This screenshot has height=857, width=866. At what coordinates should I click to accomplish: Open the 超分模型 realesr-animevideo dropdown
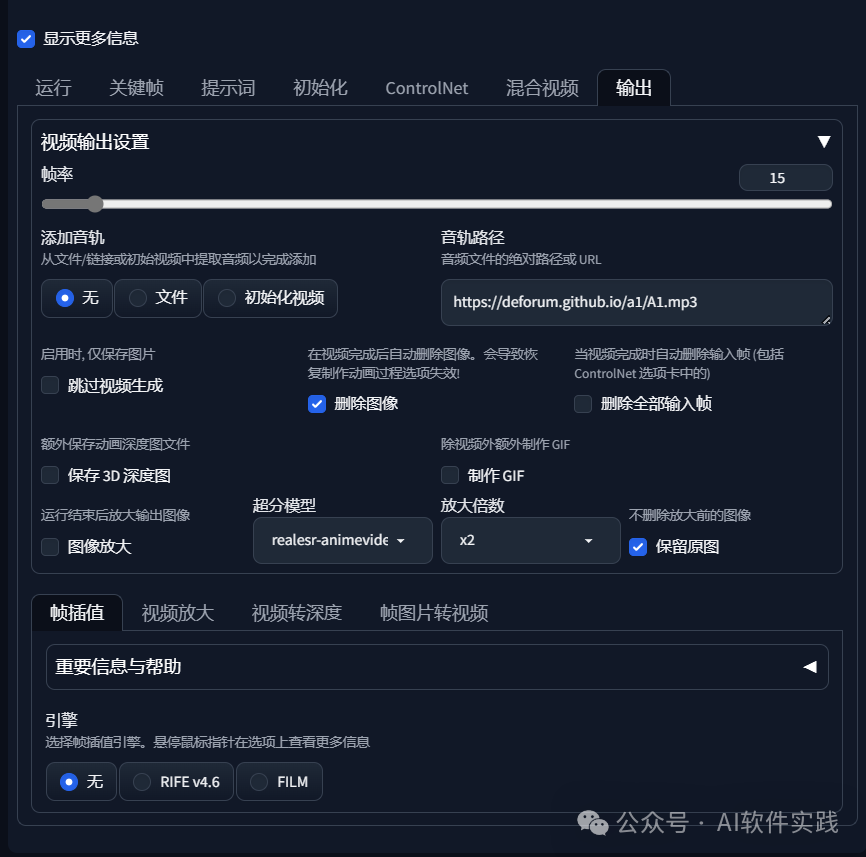(x=342, y=541)
